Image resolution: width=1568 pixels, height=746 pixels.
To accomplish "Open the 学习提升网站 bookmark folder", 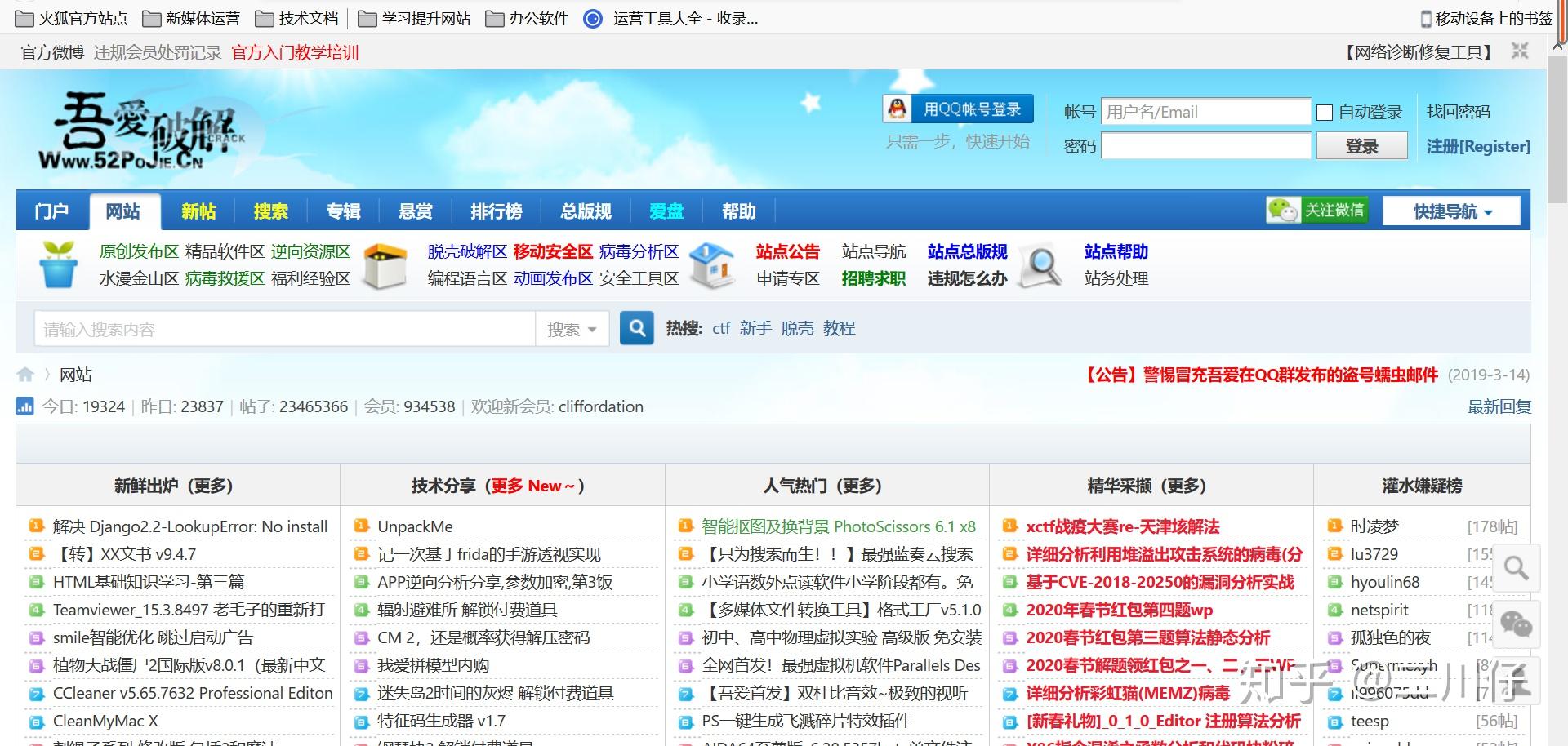I will [415, 18].
